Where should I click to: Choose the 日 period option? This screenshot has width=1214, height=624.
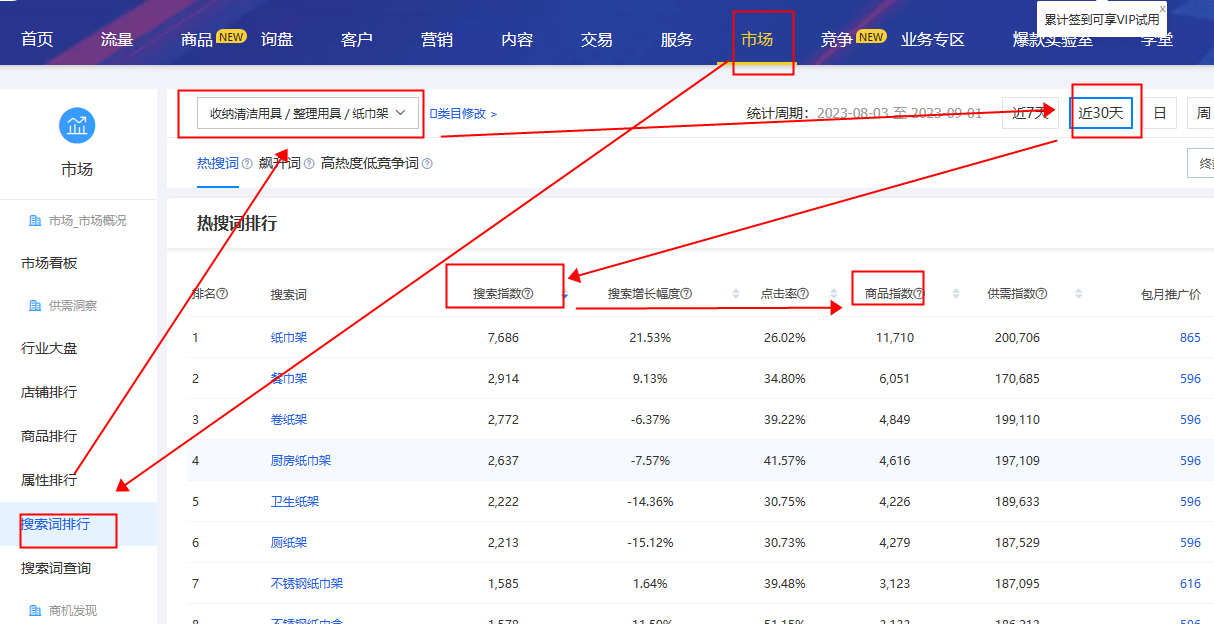click(x=1160, y=113)
